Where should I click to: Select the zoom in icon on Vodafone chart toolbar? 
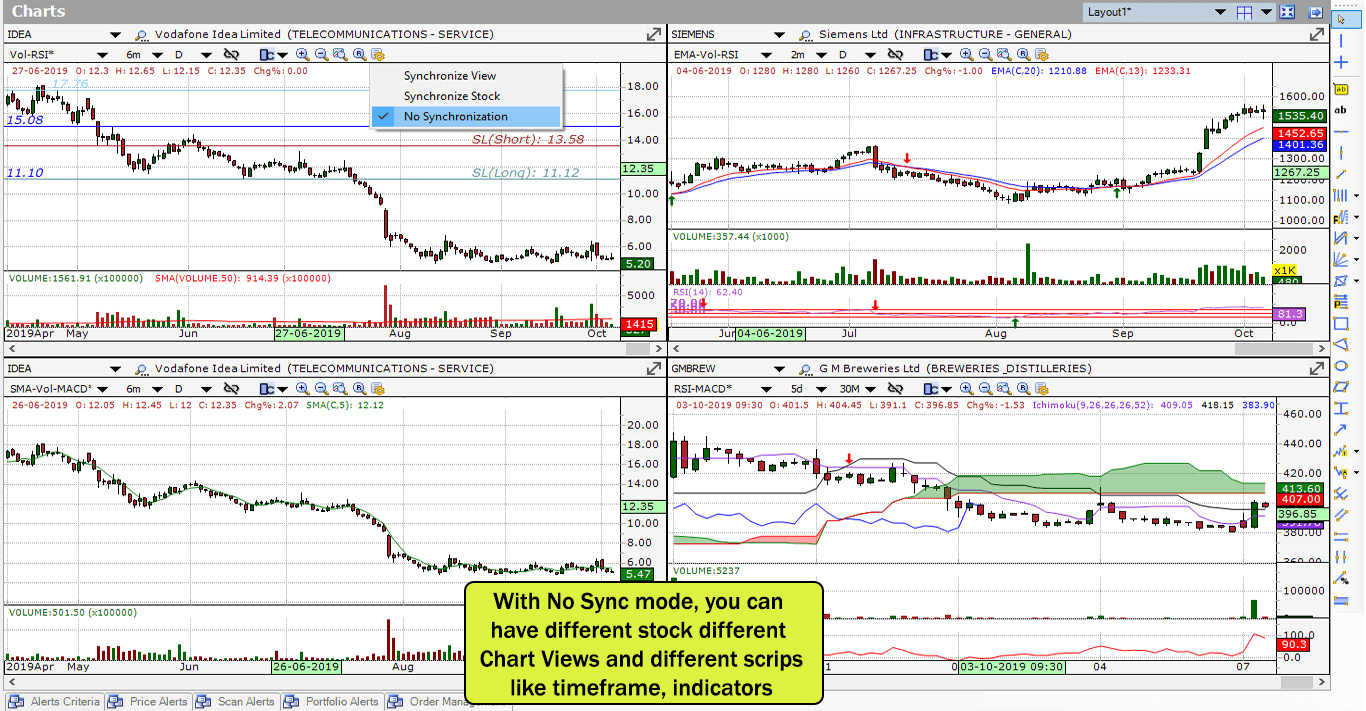click(x=302, y=55)
